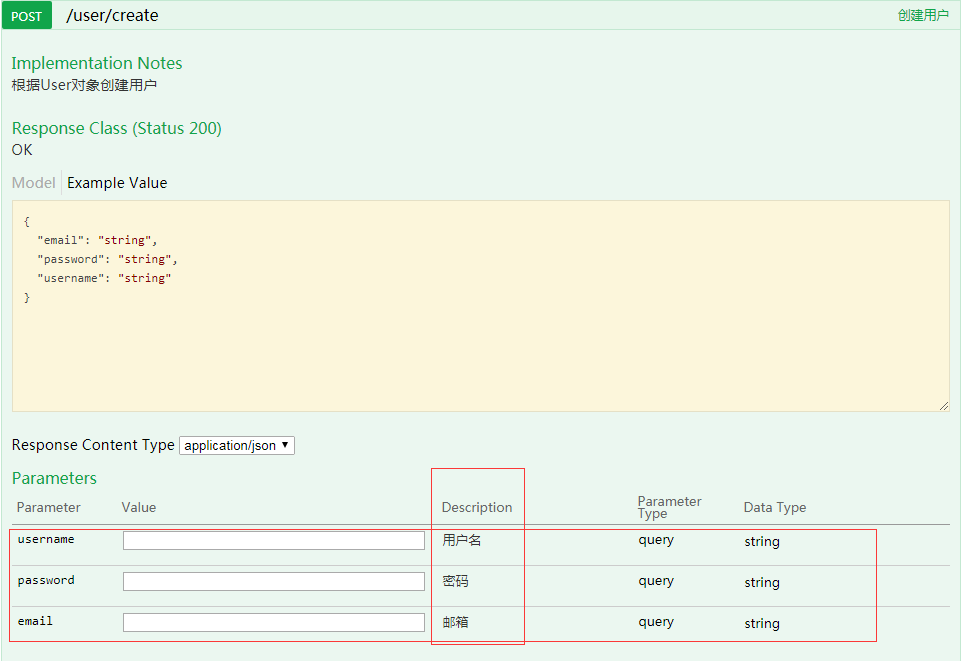Click the username input field
Image resolution: width=975 pixels, height=661 pixels.
[x=273, y=540]
